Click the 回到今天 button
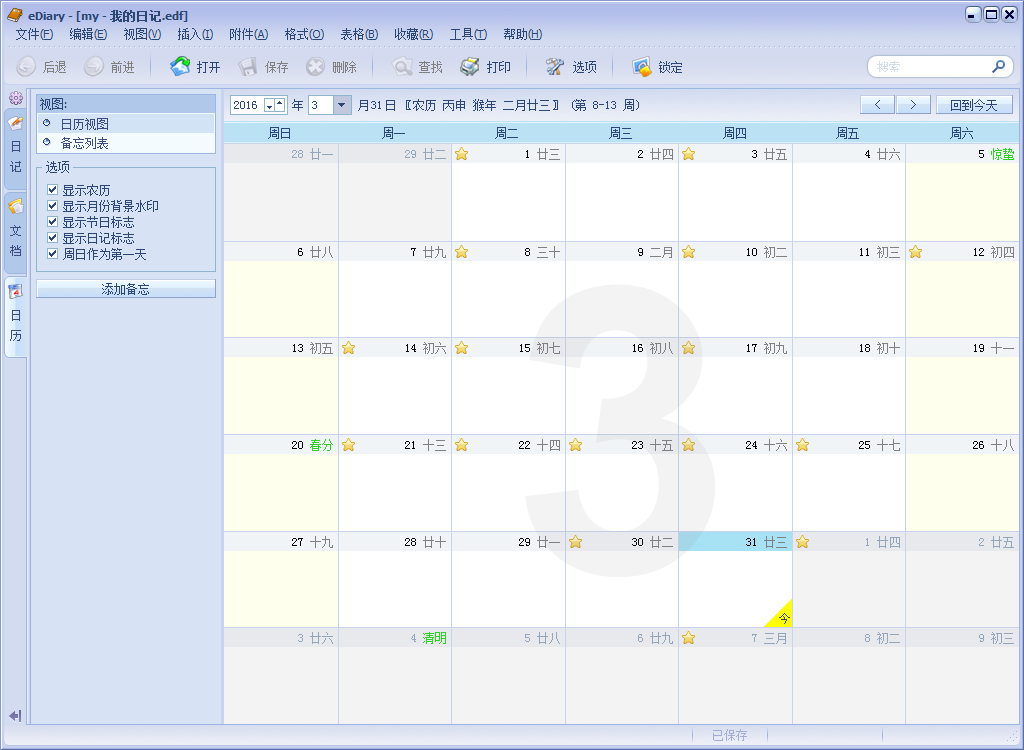The image size is (1024, 750). pos(972,104)
